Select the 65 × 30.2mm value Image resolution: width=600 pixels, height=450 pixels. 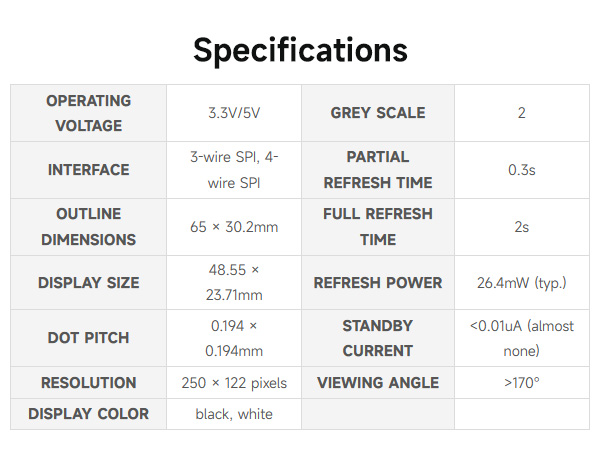(x=234, y=227)
